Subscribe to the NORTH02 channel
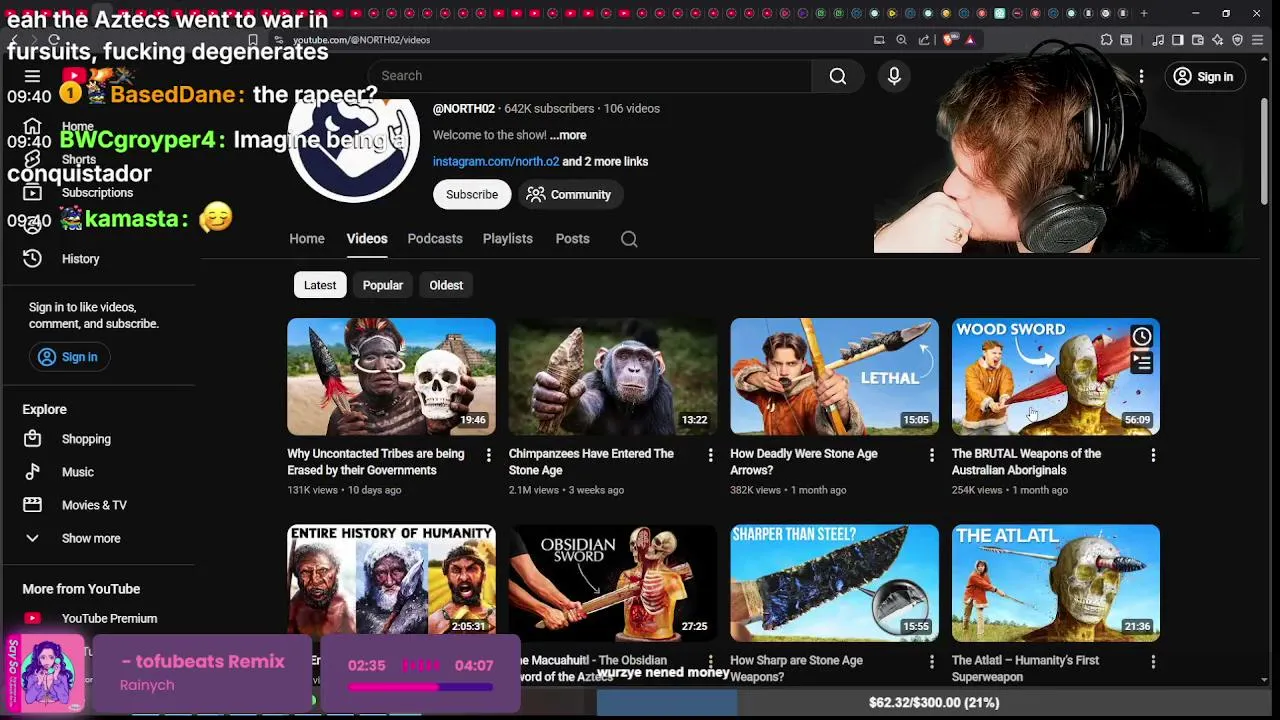The image size is (1280, 720). coord(472,194)
